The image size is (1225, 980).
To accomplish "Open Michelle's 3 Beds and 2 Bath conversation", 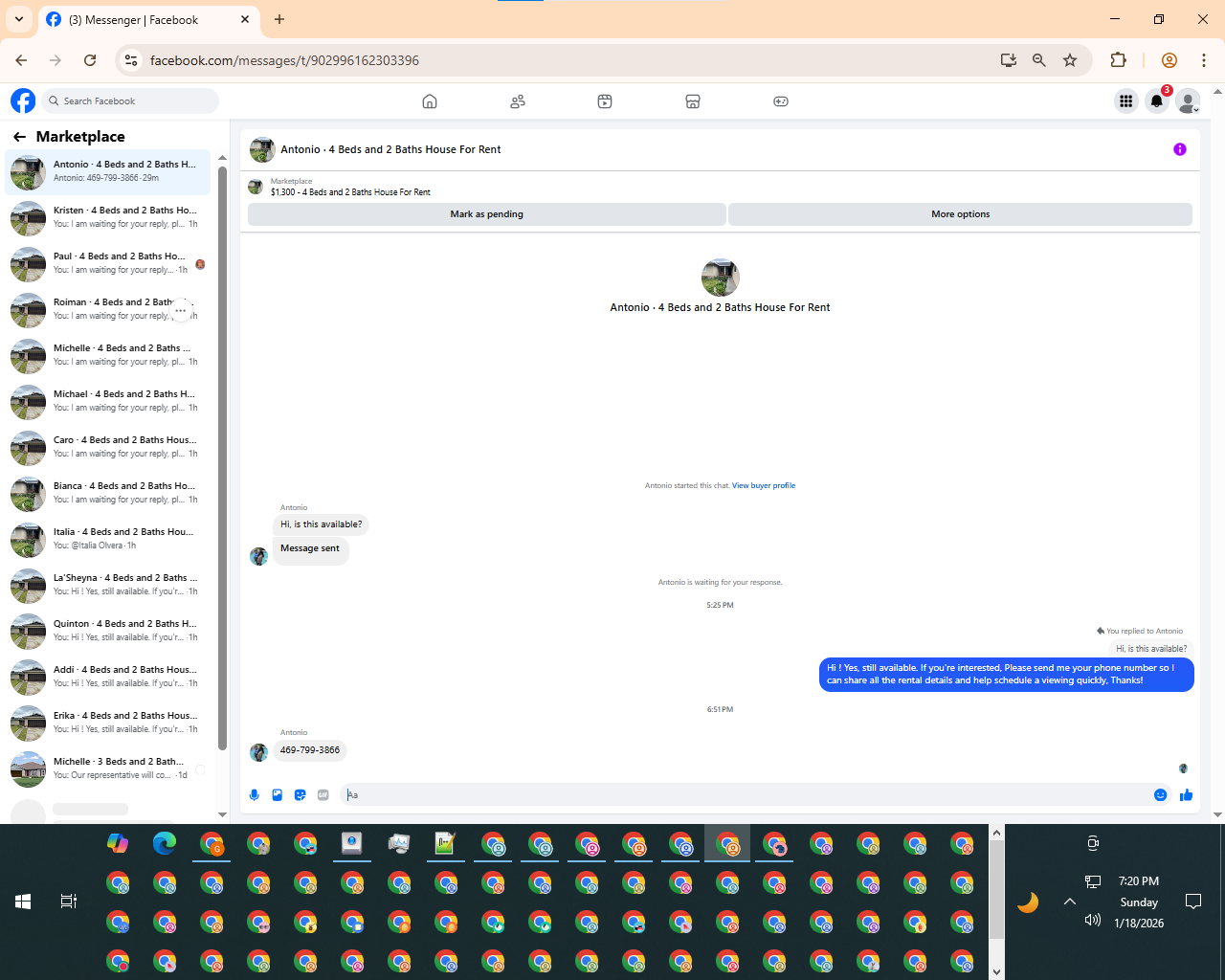I will coord(108,769).
